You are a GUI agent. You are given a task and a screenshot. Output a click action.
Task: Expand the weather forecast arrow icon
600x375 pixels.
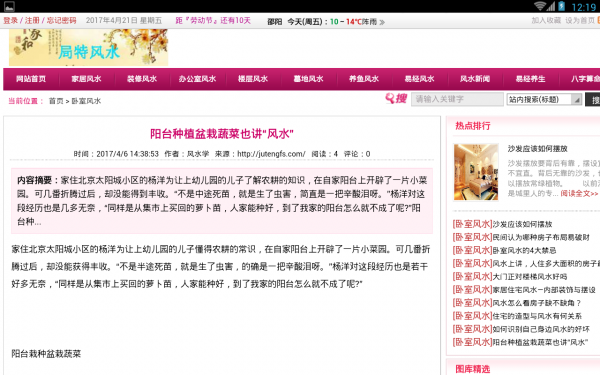coord(382,22)
